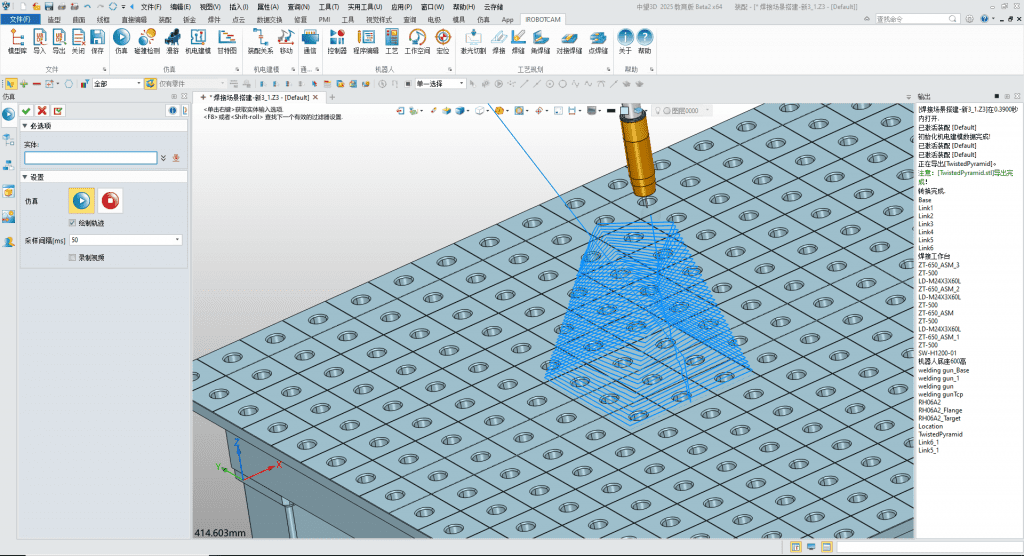The height and width of the screenshot is (556, 1024).
Task: Switch to the 钣金 ribbon tab
Action: [189, 20]
